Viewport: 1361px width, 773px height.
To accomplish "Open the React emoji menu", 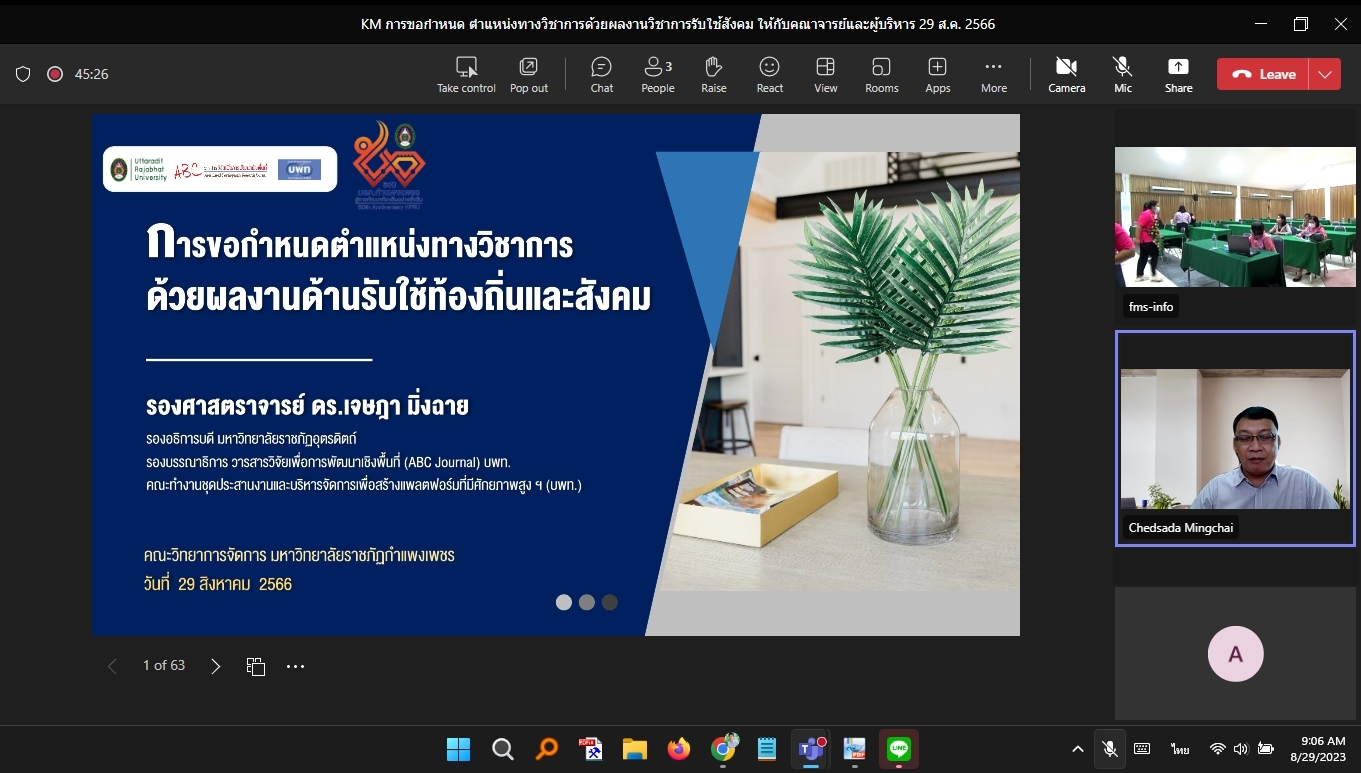I will pos(769,74).
